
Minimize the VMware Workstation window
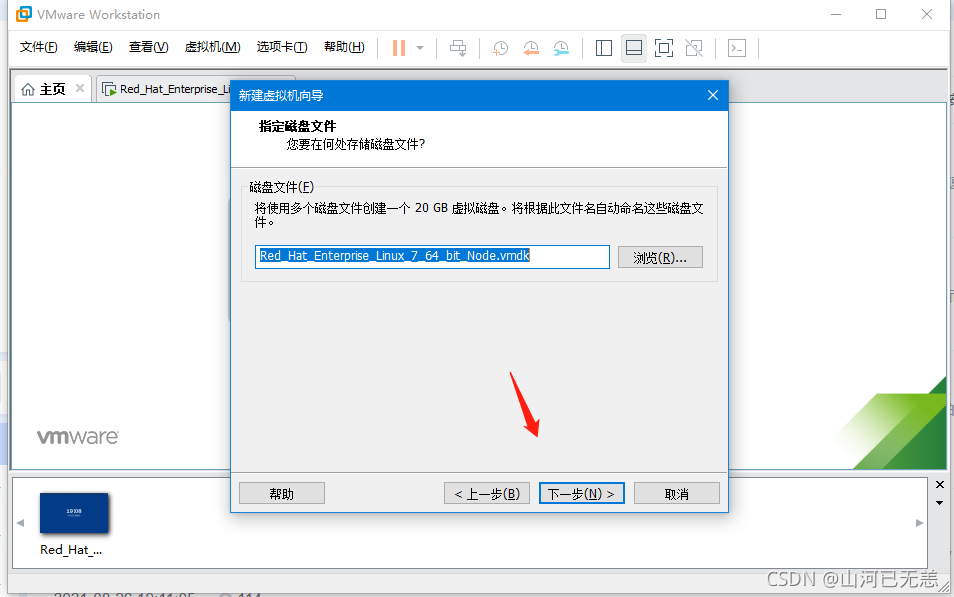(x=836, y=14)
